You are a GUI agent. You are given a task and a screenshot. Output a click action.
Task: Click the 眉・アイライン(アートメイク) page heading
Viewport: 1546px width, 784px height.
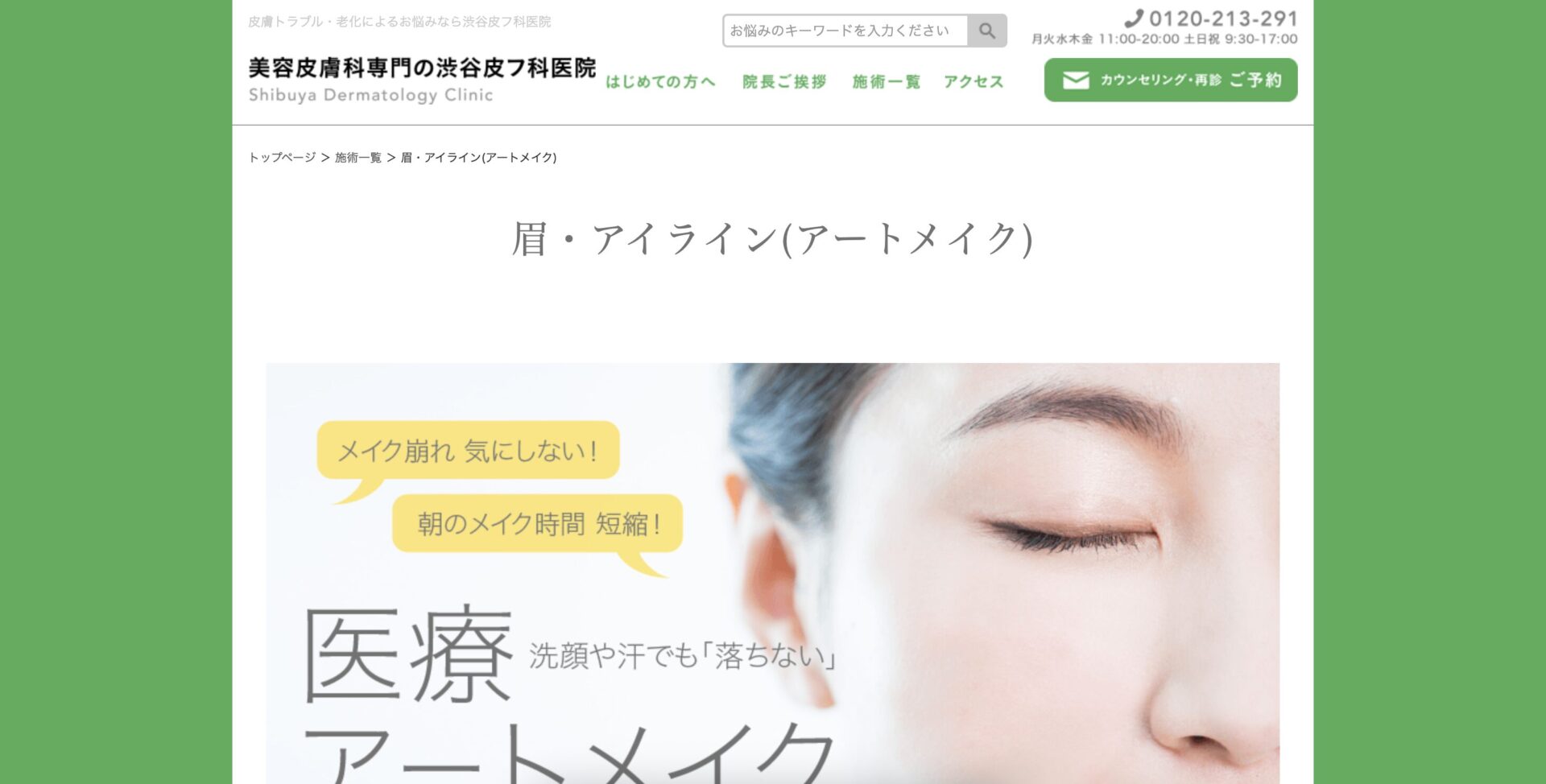coord(772,238)
